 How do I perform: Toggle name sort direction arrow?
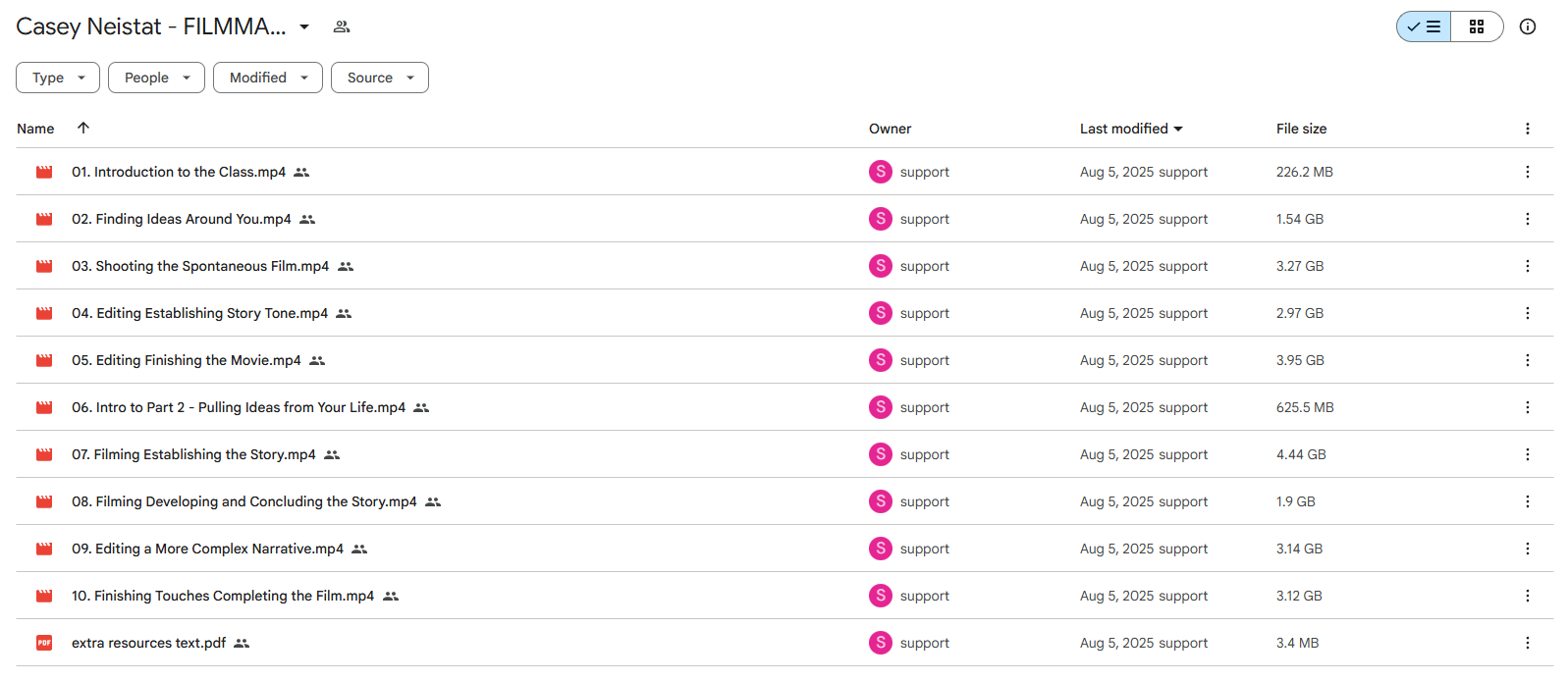83,128
